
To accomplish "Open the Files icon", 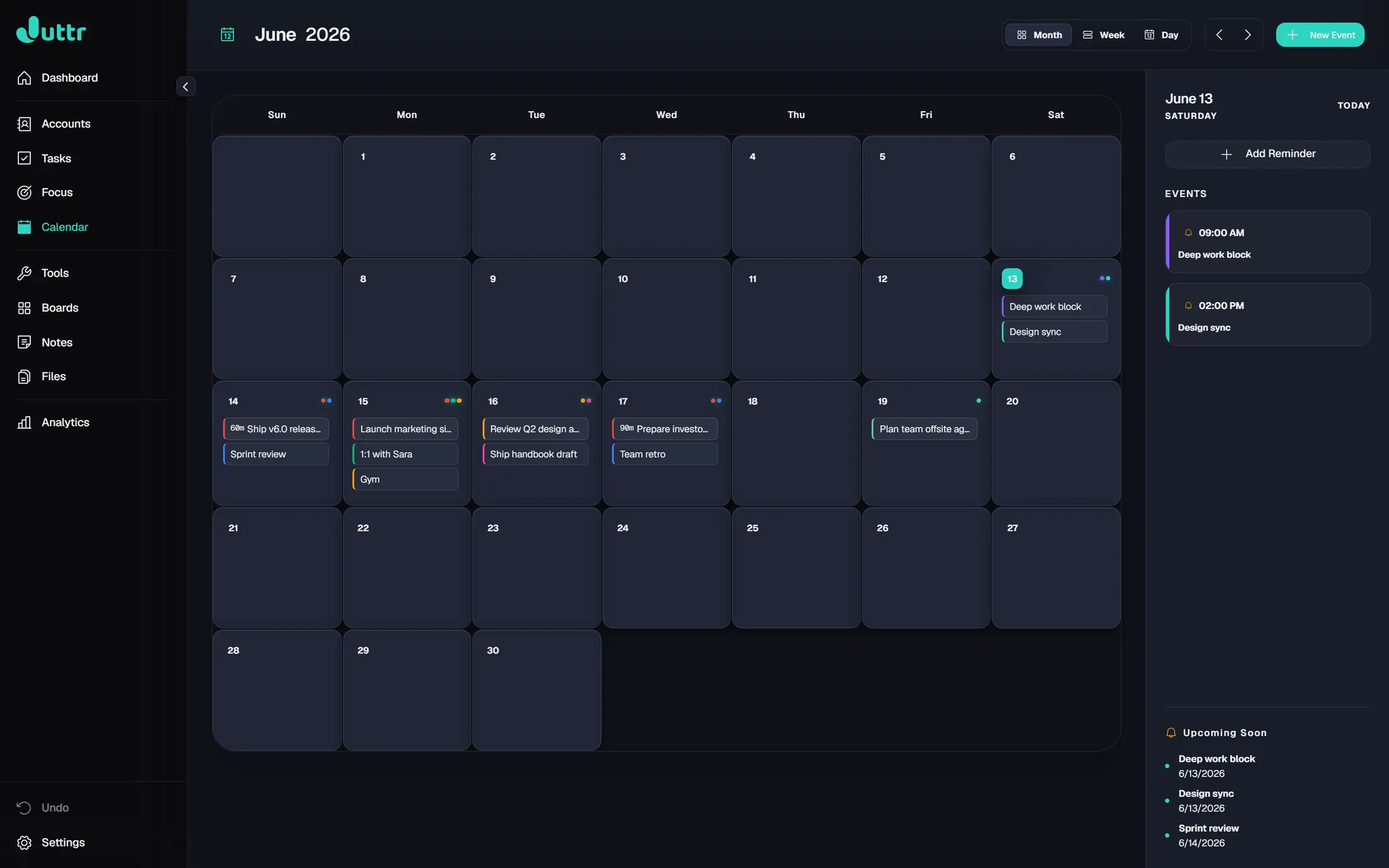I will click(24, 377).
